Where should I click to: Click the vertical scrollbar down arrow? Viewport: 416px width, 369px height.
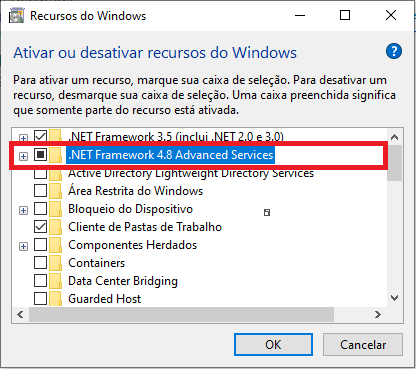[395, 298]
